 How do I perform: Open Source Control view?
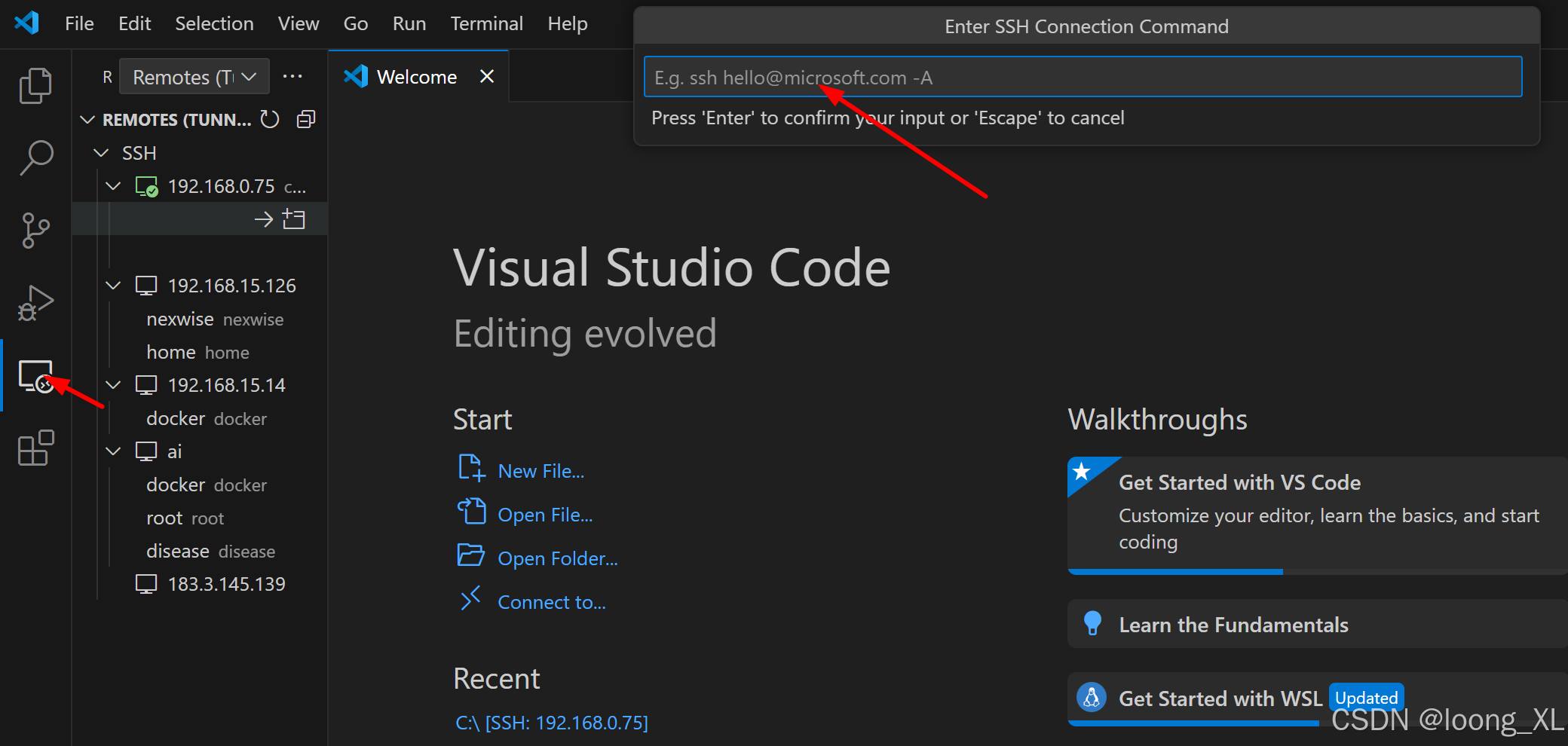pyautogui.click(x=35, y=230)
